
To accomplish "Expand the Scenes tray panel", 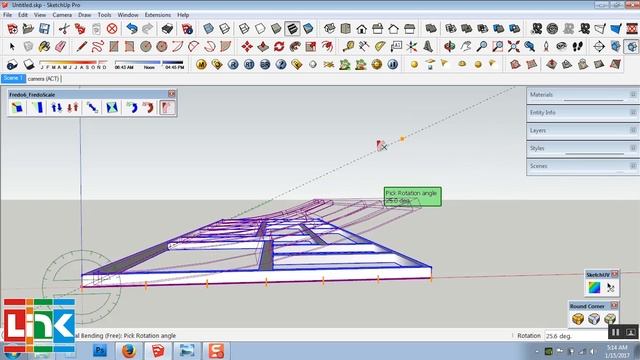I will point(583,166).
